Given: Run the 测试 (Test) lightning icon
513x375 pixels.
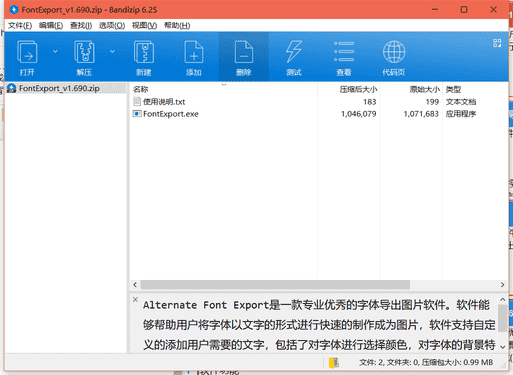Looking at the screenshot, I should click(294, 52).
